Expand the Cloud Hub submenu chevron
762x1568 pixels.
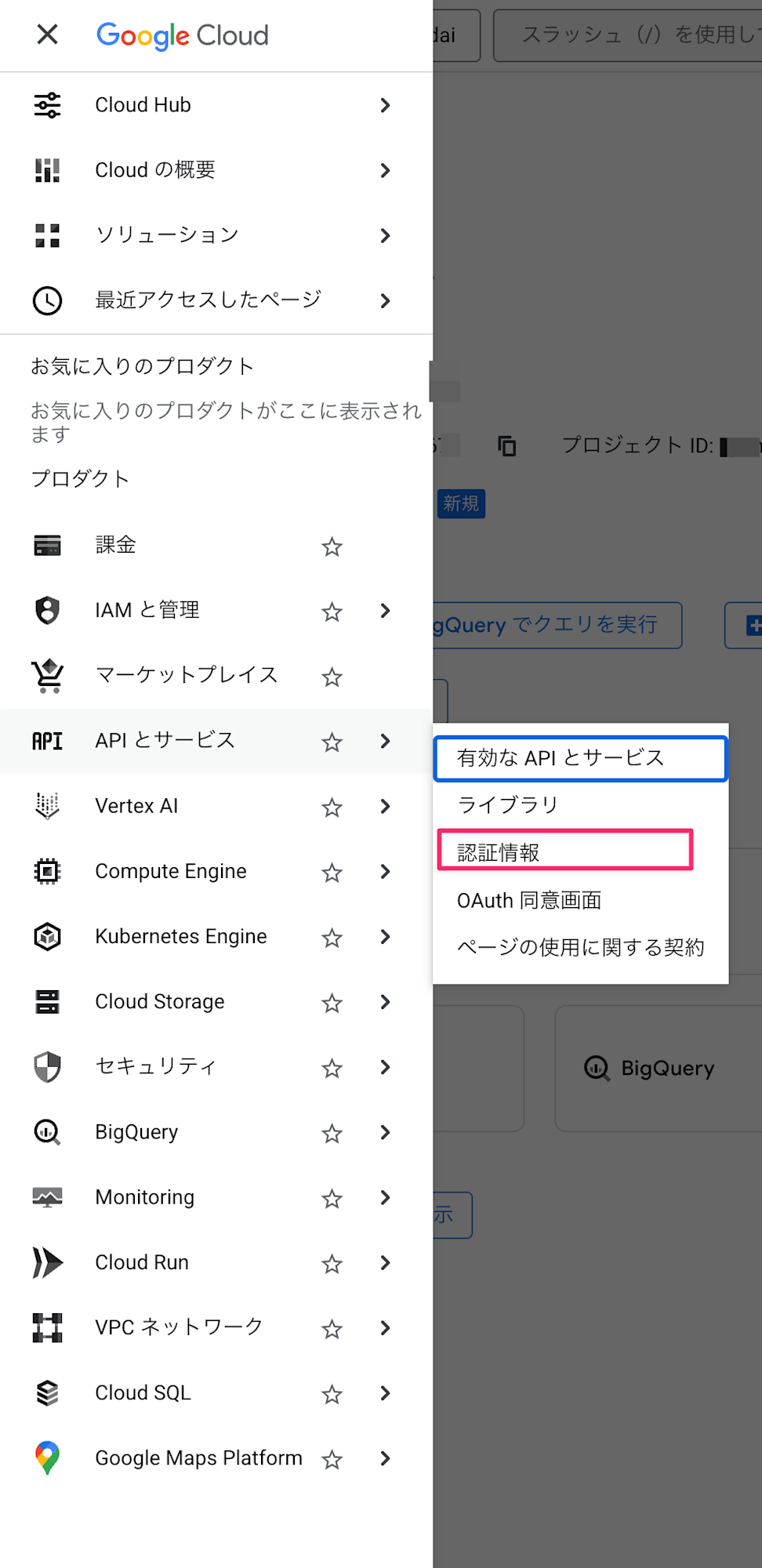pos(385,105)
